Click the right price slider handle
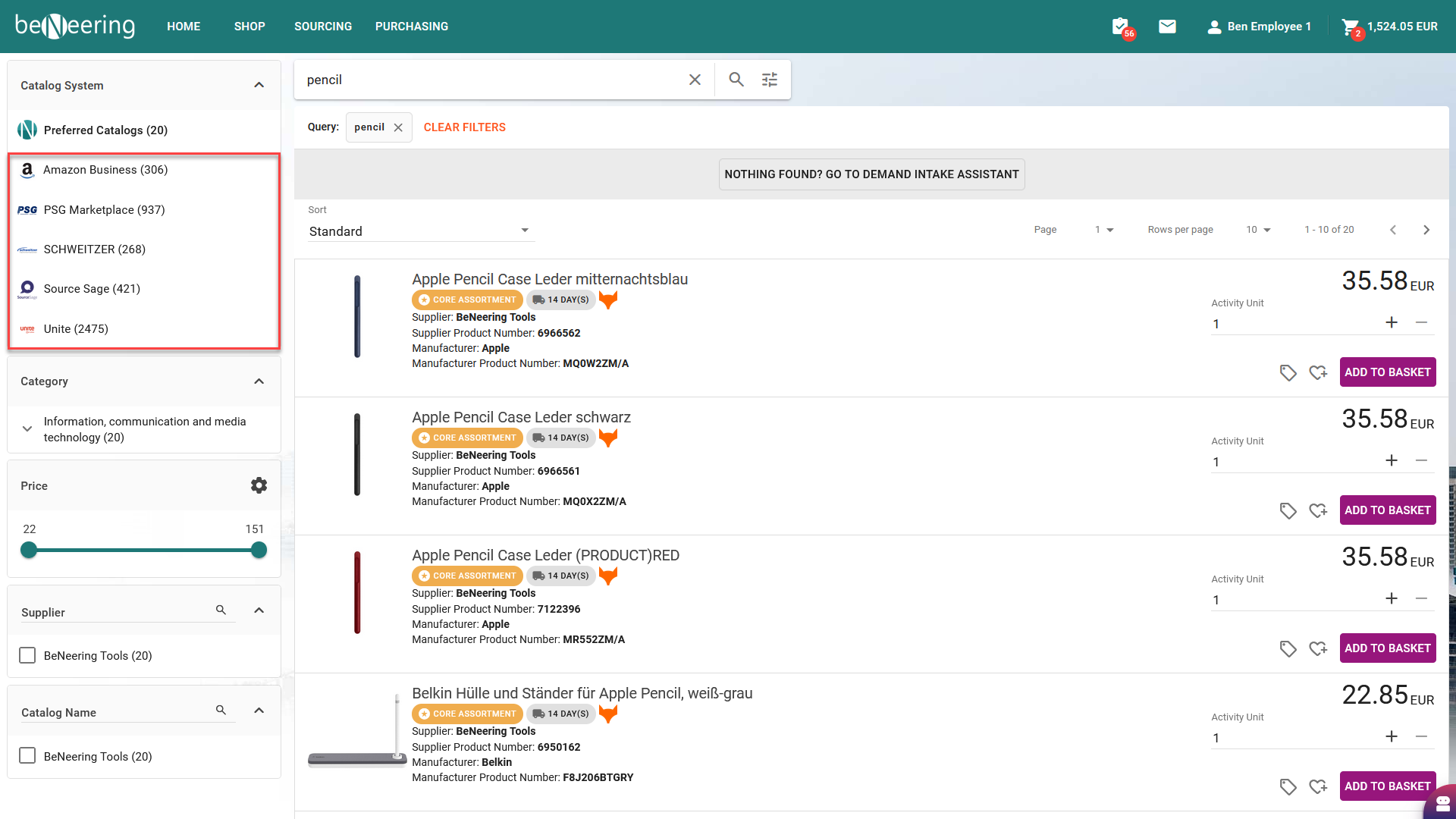This screenshot has width=1456, height=819. (259, 551)
